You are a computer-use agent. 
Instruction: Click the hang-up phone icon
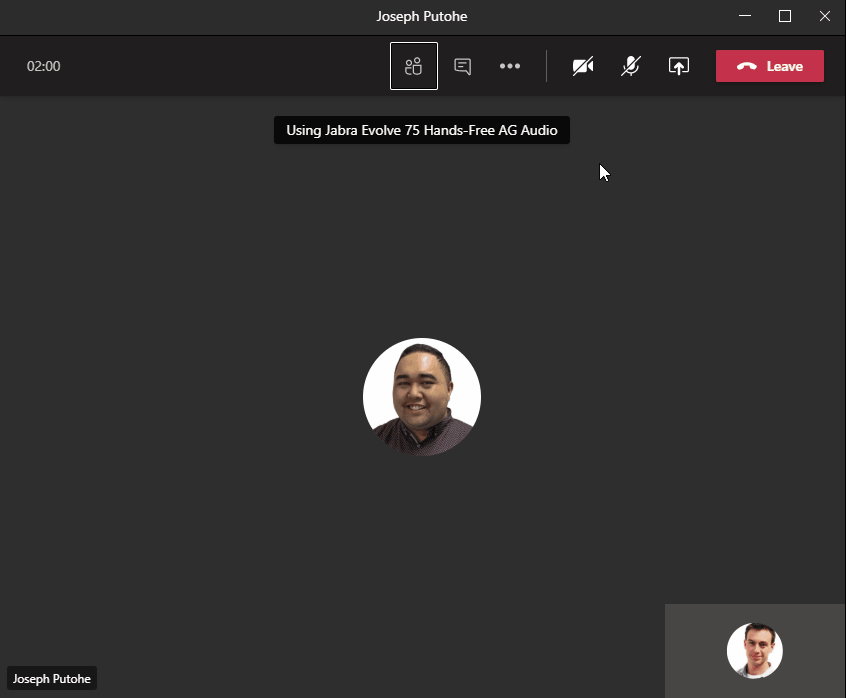tap(747, 66)
